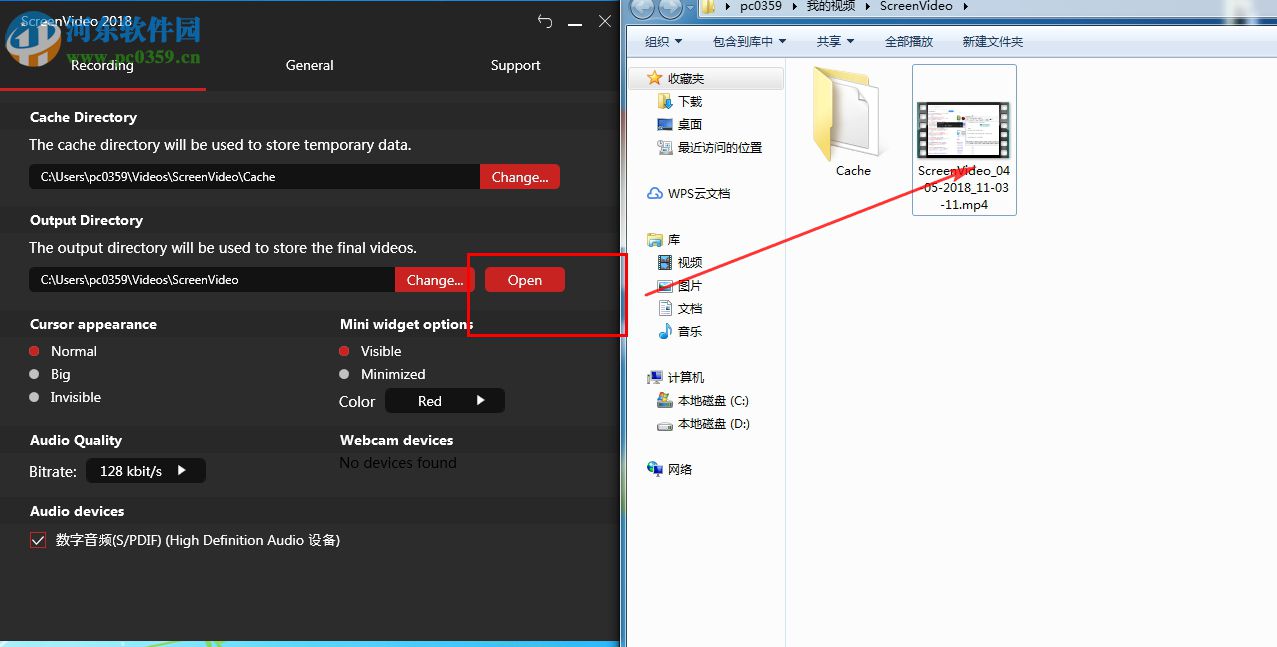Select the Libraries (库) node in Explorer
This screenshot has height=647, width=1277.
click(664, 239)
